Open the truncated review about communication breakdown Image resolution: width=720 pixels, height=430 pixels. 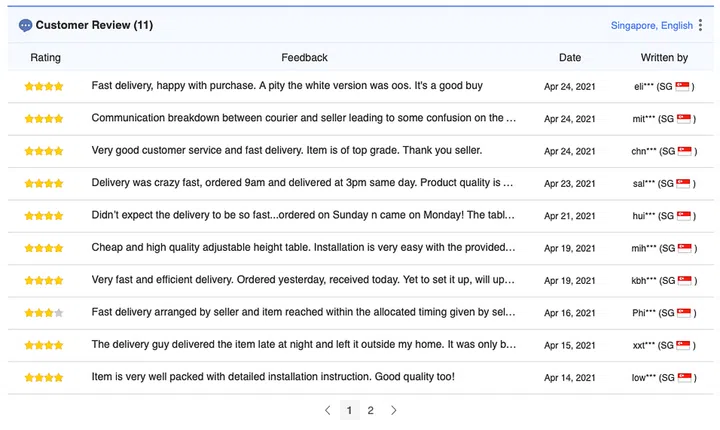303,118
